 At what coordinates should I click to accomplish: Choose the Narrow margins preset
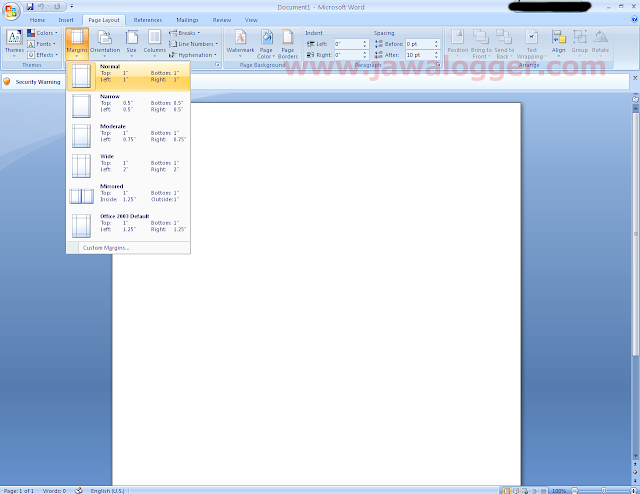coord(128,106)
